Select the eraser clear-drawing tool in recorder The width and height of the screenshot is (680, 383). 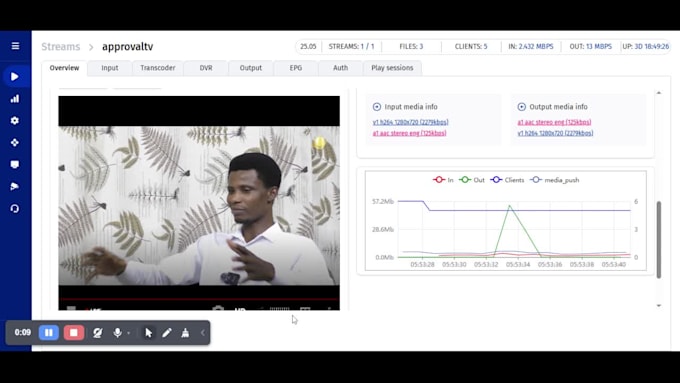pyautogui.click(x=185, y=333)
